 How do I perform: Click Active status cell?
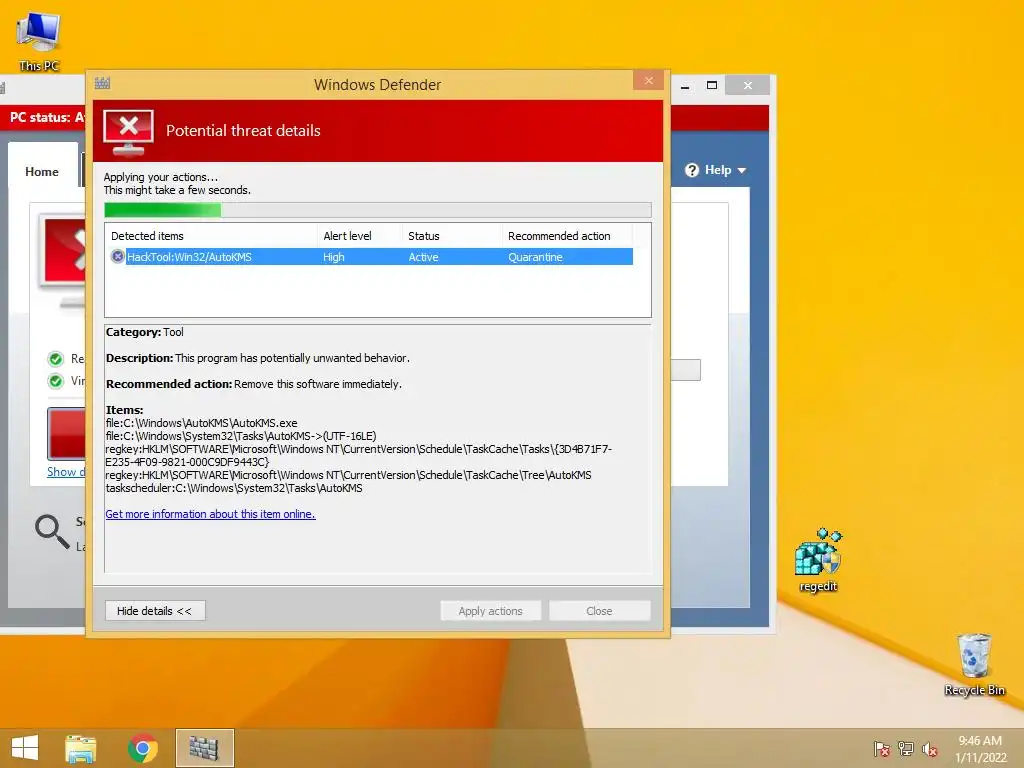423,257
